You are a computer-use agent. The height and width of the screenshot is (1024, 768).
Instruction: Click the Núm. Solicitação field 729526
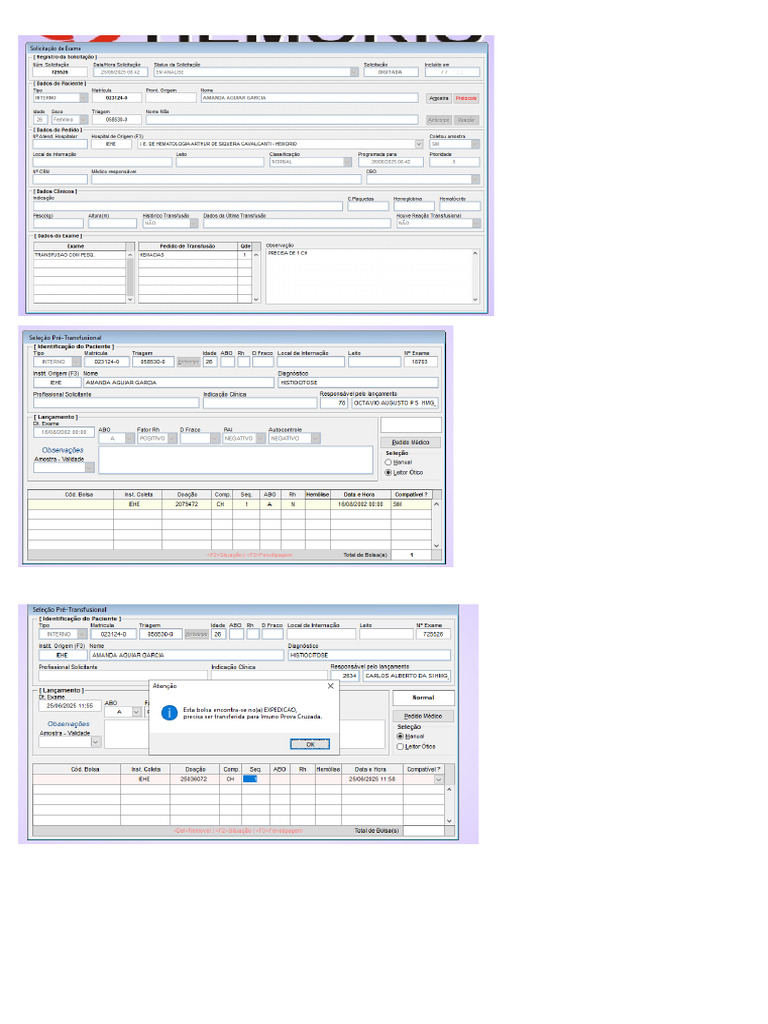(60, 72)
